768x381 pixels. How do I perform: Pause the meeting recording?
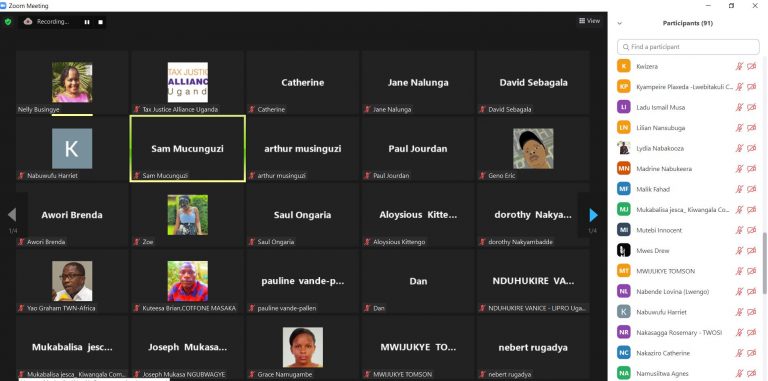(x=87, y=22)
